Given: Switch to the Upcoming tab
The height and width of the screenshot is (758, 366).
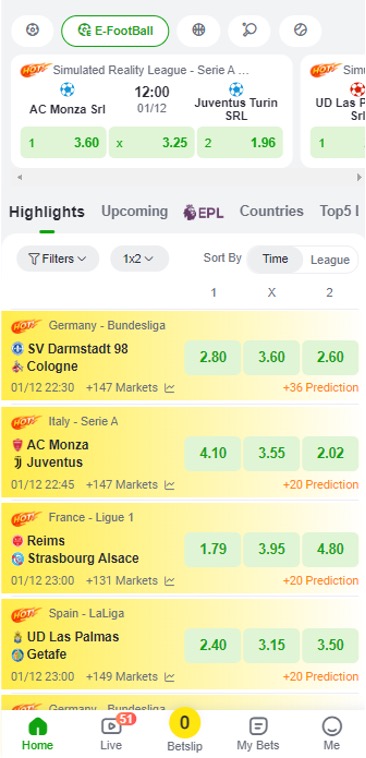Looking at the screenshot, I should point(134,212).
